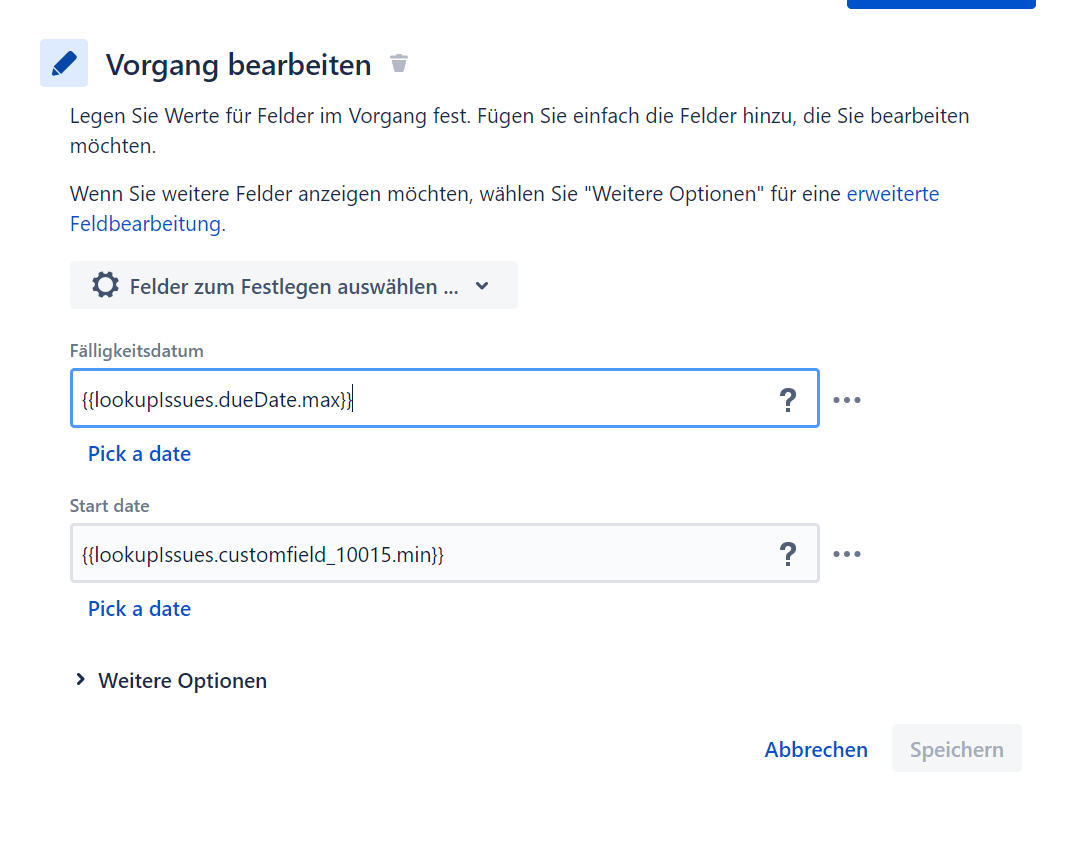Open help for the Start date field

point(788,554)
